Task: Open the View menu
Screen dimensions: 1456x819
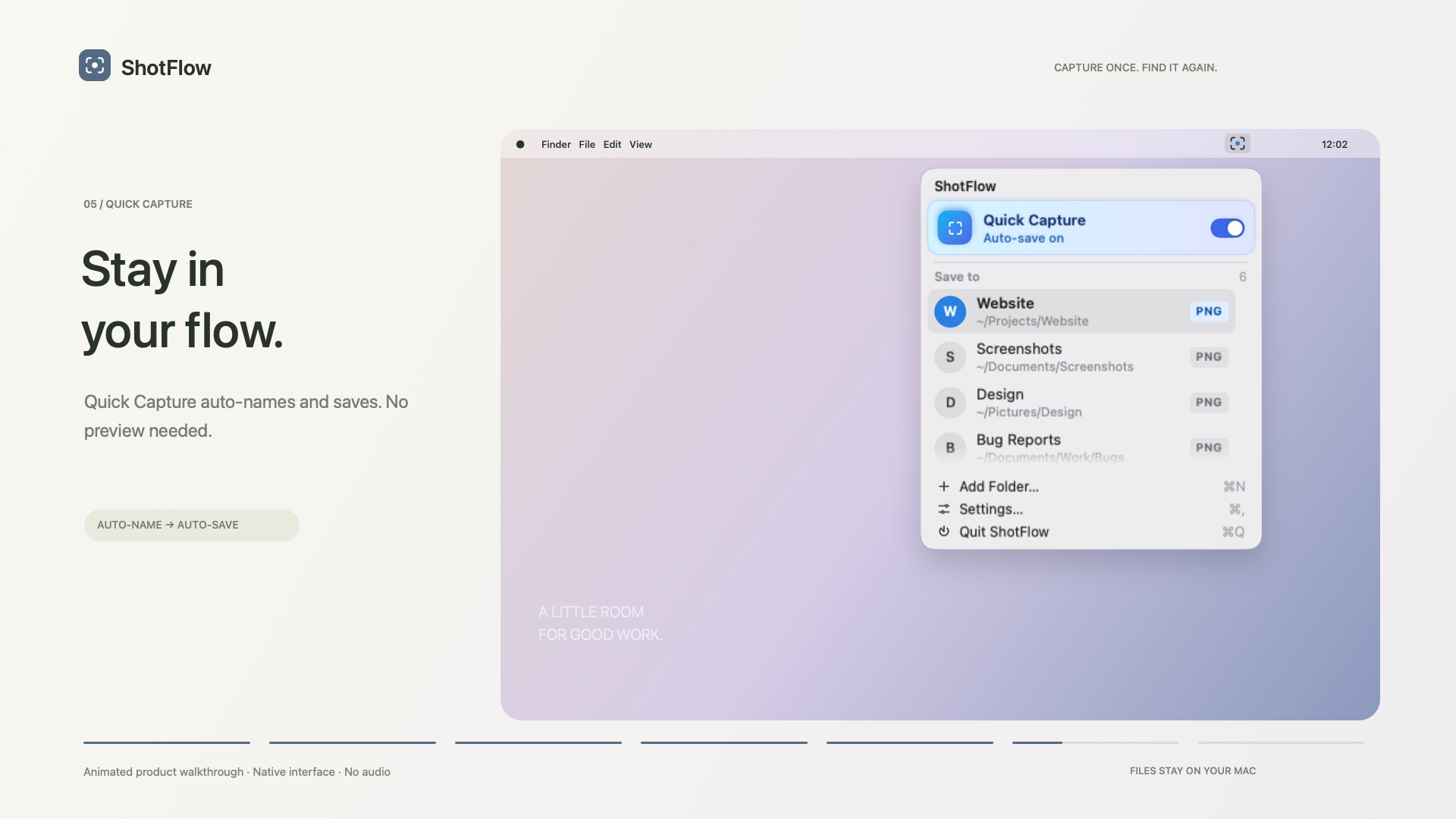Action: (x=641, y=144)
